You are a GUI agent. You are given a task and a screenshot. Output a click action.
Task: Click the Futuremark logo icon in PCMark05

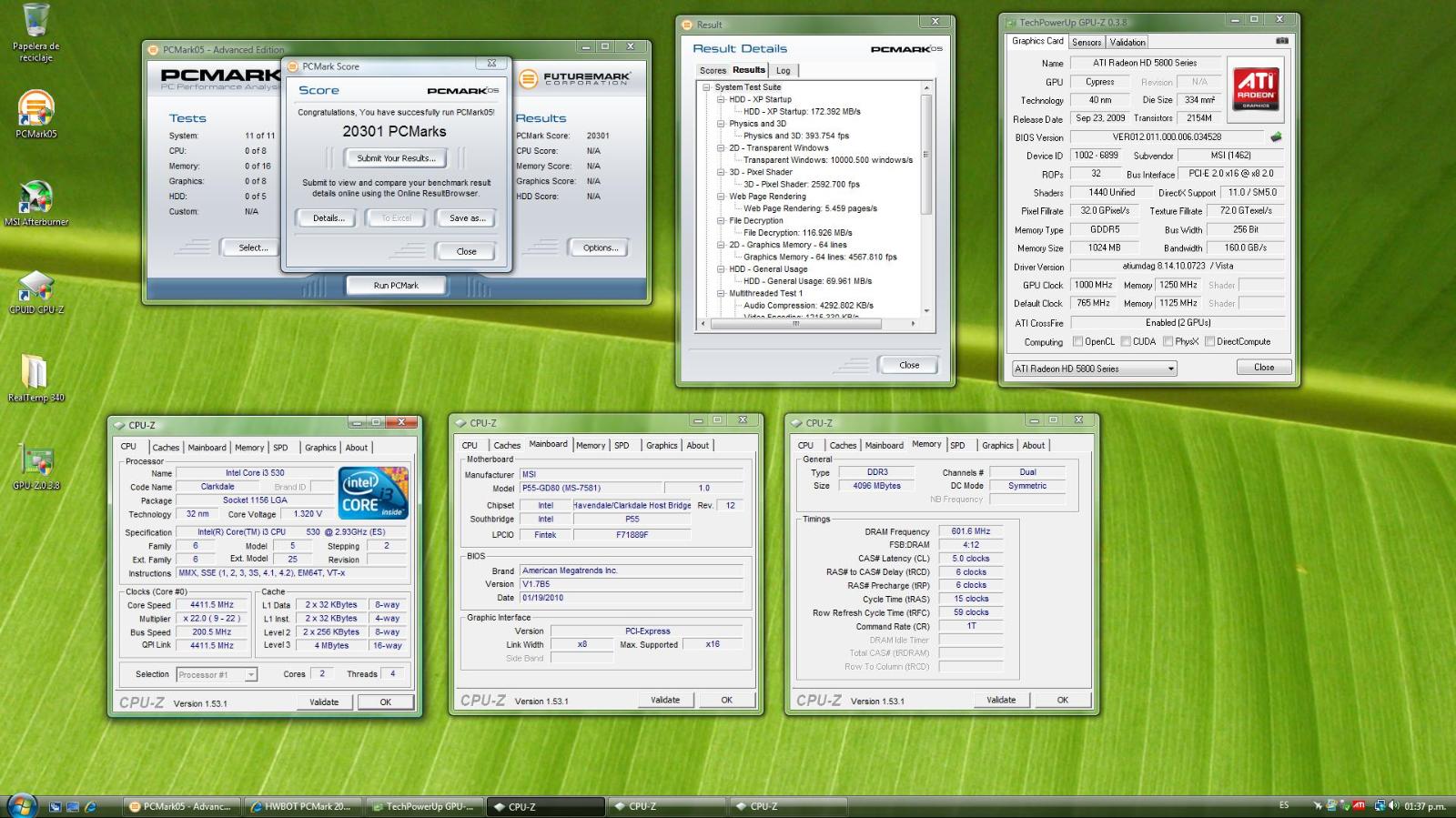coord(528,79)
